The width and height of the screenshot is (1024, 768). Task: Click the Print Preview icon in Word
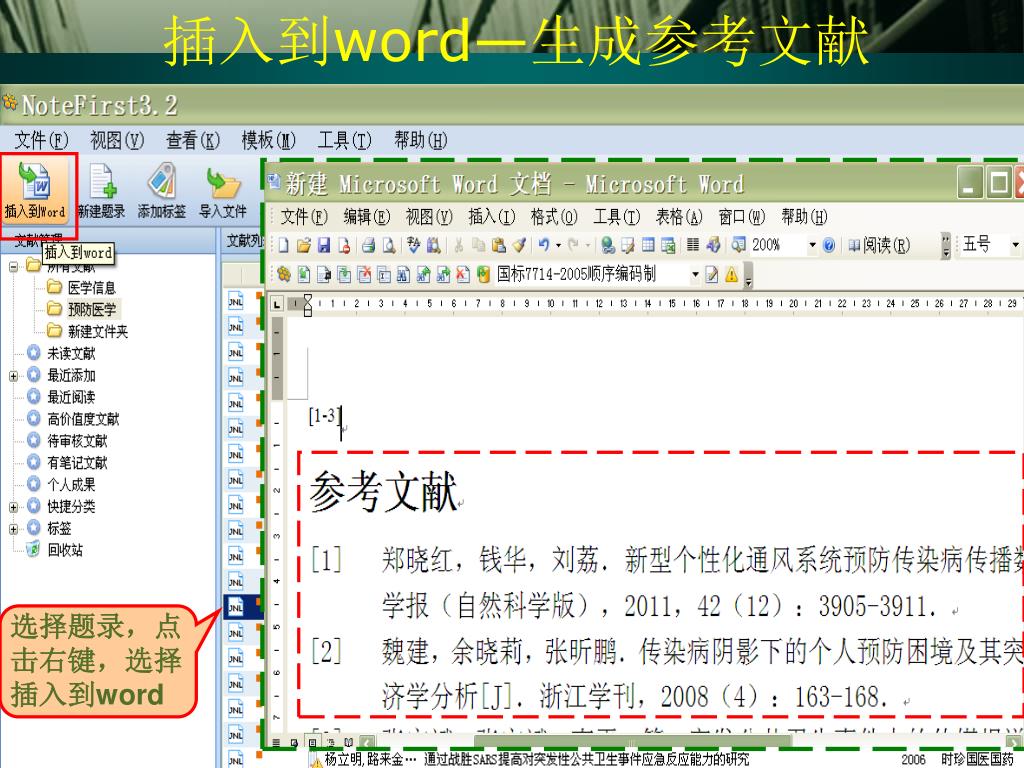point(389,245)
